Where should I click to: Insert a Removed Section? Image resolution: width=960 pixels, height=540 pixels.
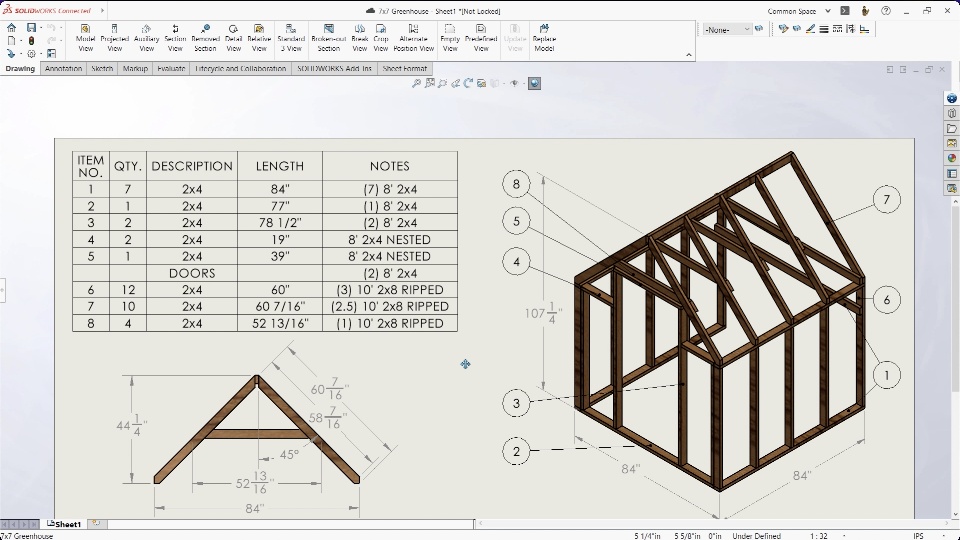(205, 38)
